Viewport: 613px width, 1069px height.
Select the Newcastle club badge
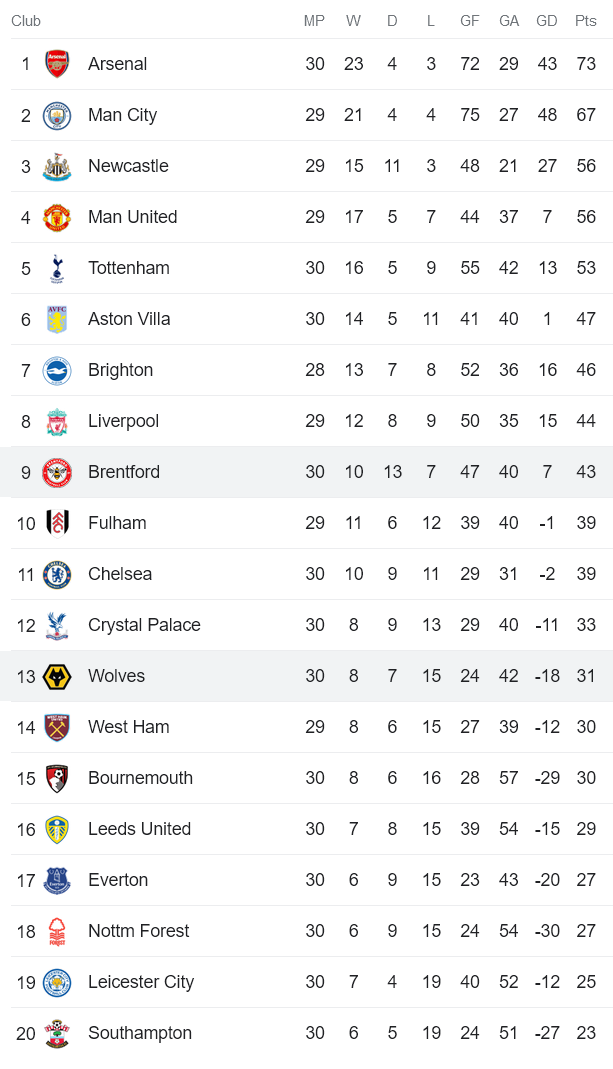pos(57,166)
